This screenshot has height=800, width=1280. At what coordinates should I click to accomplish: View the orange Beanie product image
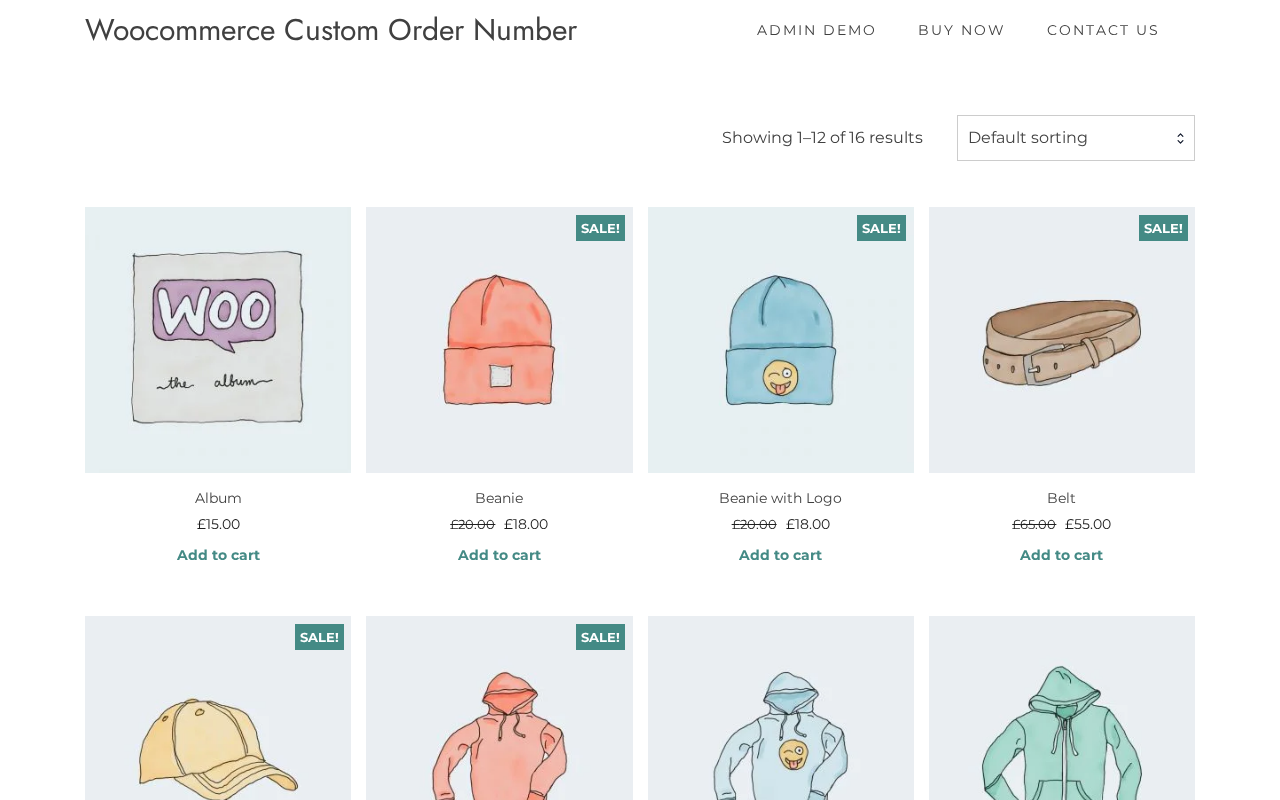(499, 340)
